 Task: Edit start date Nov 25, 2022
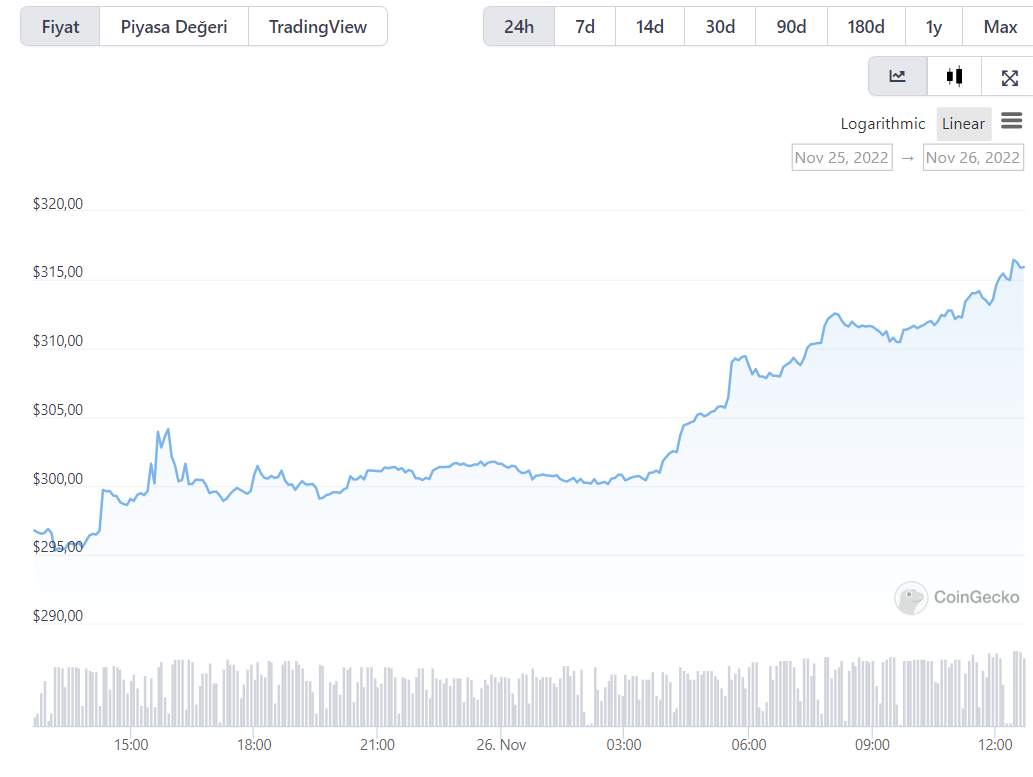(x=842, y=158)
